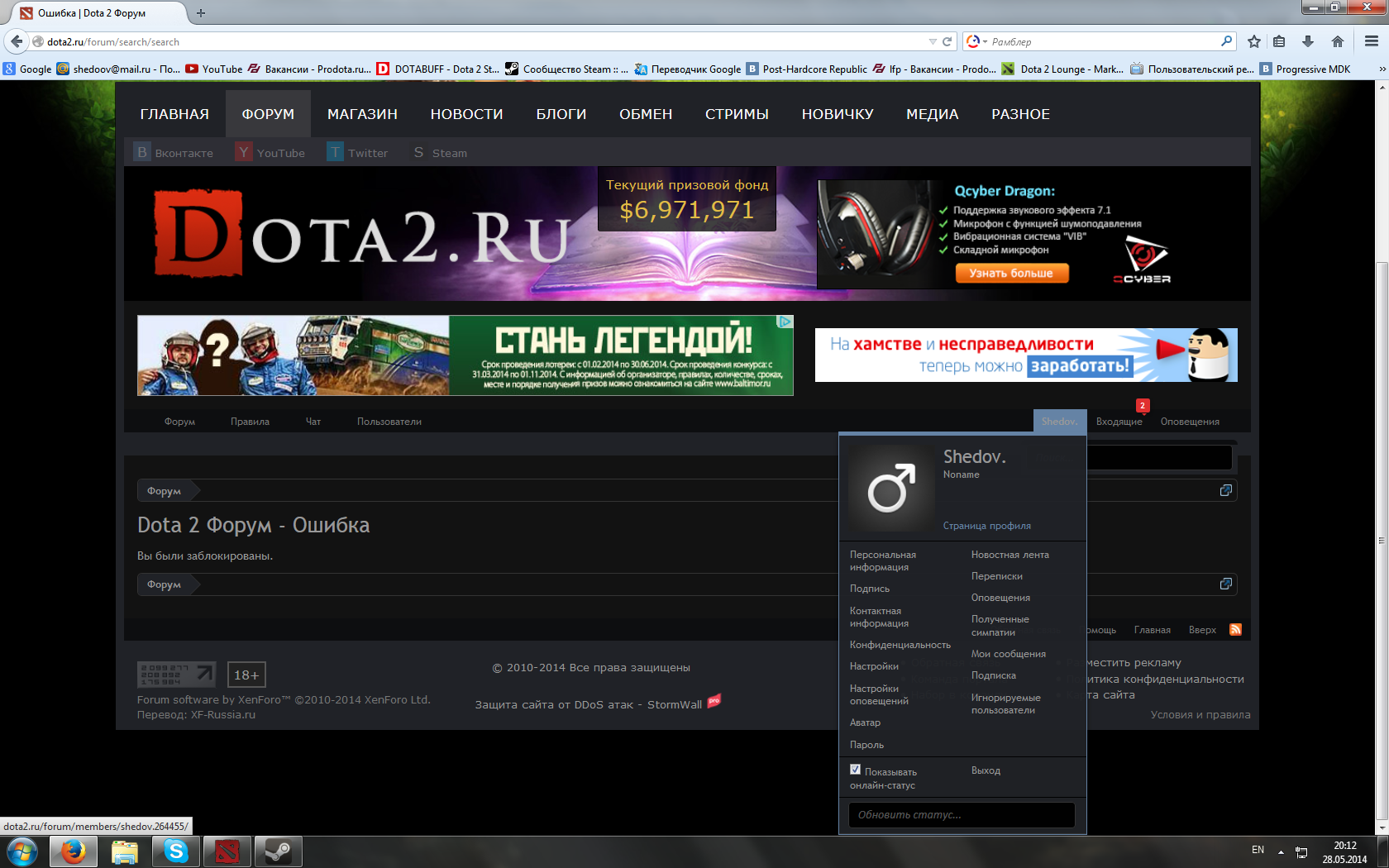Open the ФОРУМ main menu item
This screenshot has height=868, width=1389.
pos(268,114)
